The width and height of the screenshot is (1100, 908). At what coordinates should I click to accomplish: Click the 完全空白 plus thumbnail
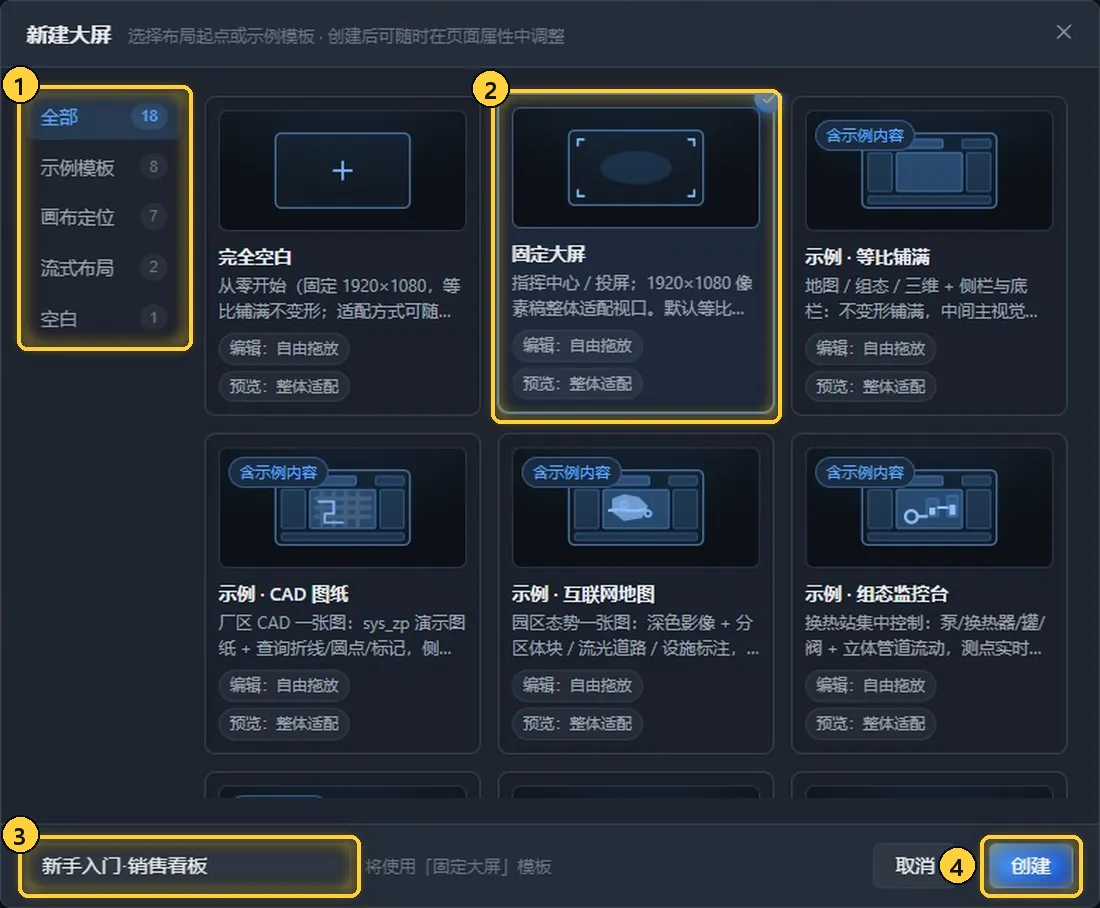[x=342, y=171]
